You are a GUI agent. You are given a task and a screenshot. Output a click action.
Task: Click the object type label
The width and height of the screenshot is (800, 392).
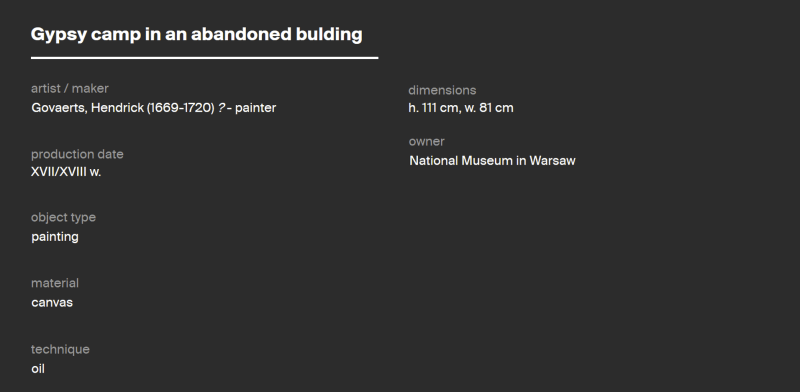(63, 217)
